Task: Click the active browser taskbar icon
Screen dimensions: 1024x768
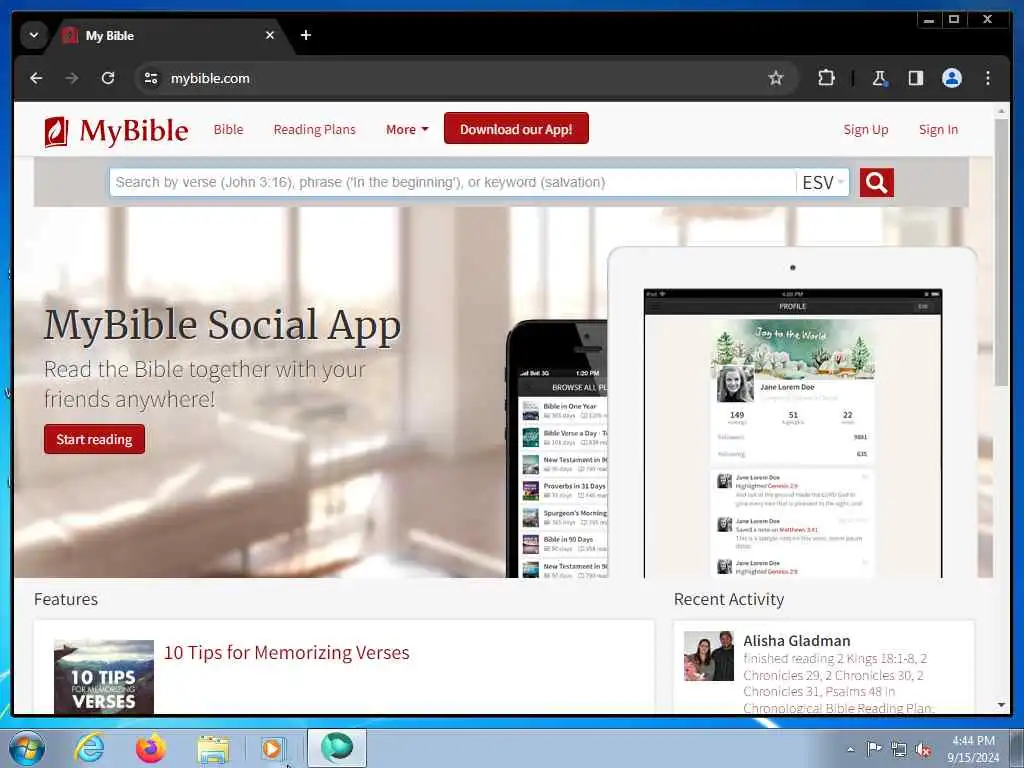Action: tap(336, 748)
